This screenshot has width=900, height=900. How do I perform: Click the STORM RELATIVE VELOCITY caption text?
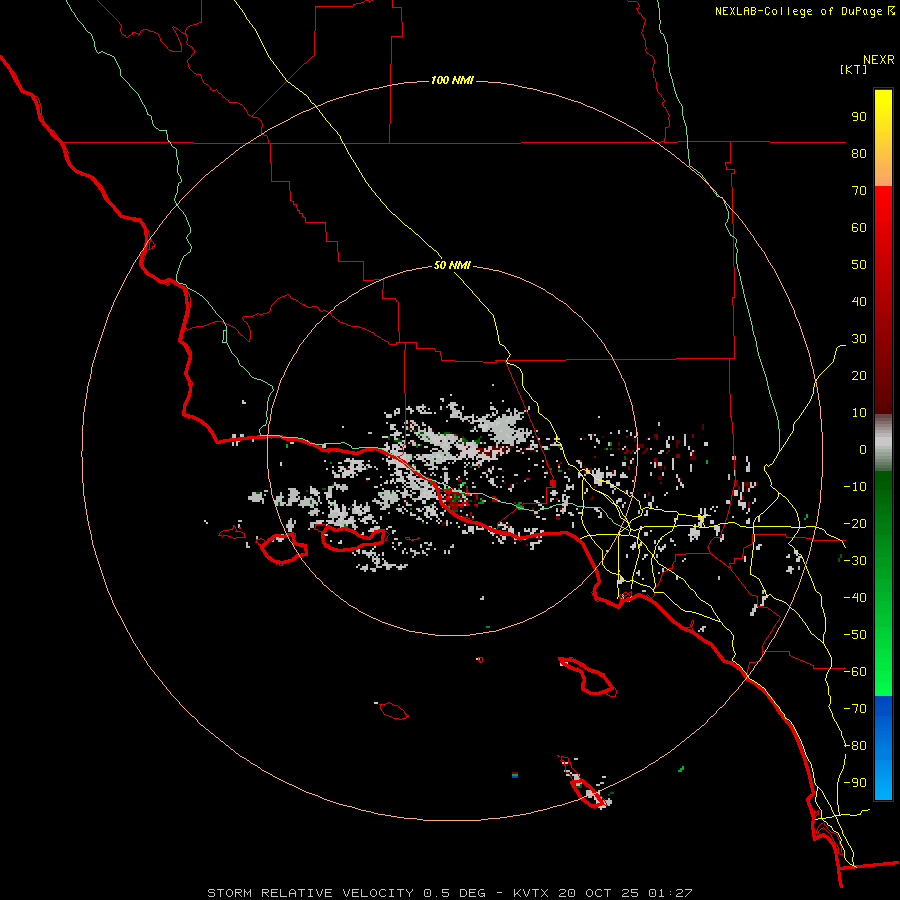[310, 893]
